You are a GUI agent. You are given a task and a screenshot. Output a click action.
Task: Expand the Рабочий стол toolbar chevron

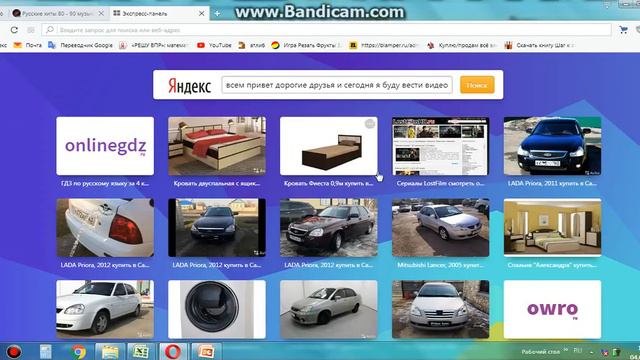tap(566, 350)
